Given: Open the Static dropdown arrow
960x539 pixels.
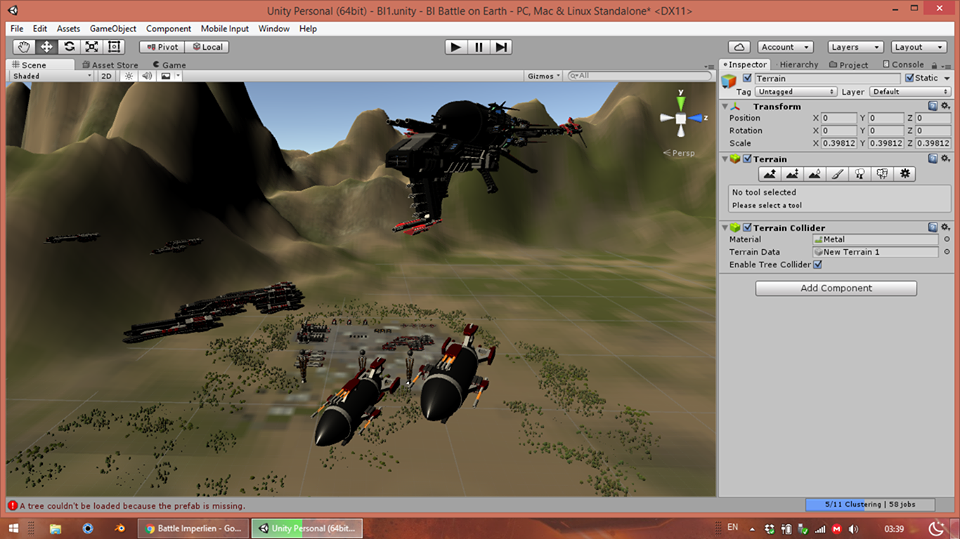Looking at the screenshot, I should (947, 78).
